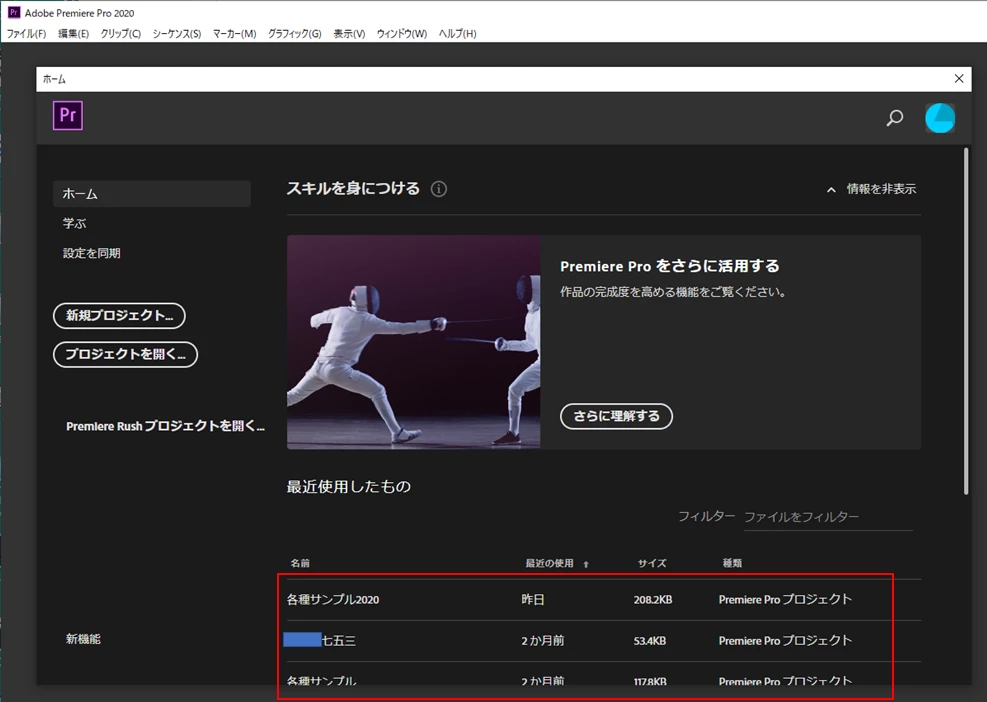Focus the ファイルをフィルター input field
This screenshot has width=987, height=702.
pos(828,517)
